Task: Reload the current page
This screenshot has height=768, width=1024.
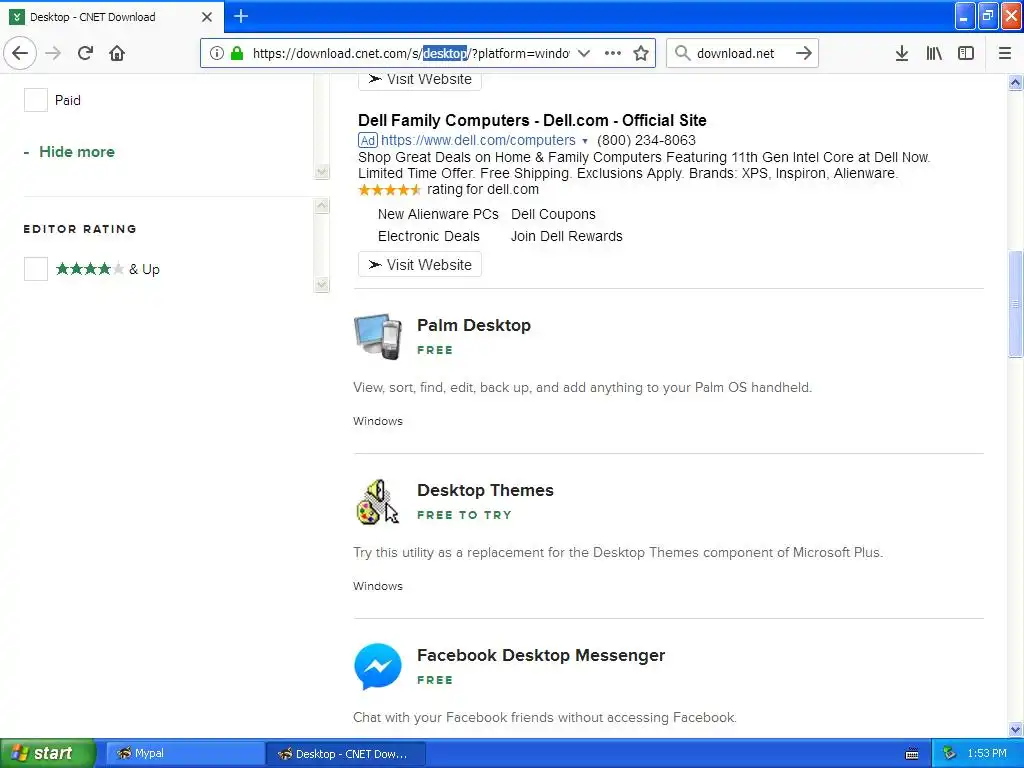Action: (85, 53)
